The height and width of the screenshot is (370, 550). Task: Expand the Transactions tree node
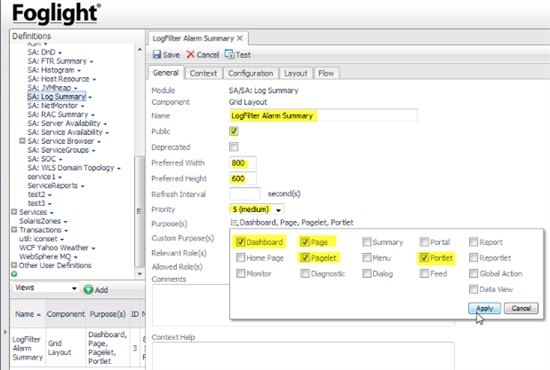[x=14, y=230]
